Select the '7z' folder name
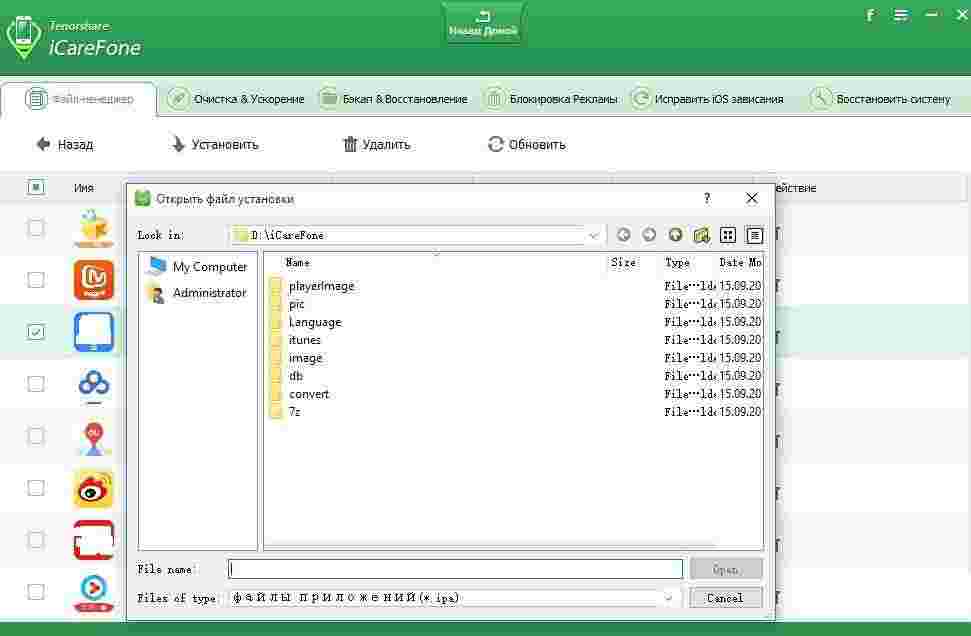The width and height of the screenshot is (971, 636). pyautogui.click(x=295, y=412)
